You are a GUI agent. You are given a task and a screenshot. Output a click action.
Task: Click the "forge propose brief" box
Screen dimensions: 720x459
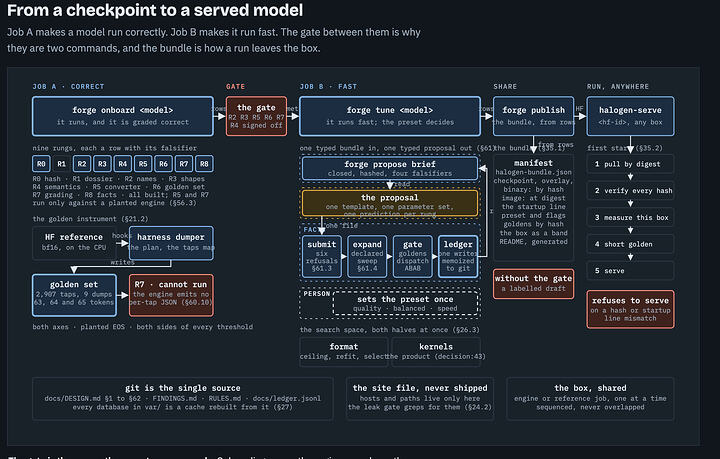click(390, 168)
